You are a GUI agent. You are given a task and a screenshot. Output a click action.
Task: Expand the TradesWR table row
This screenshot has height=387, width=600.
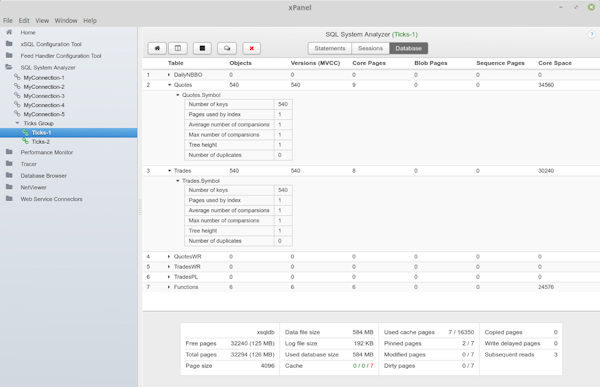click(169, 267)
